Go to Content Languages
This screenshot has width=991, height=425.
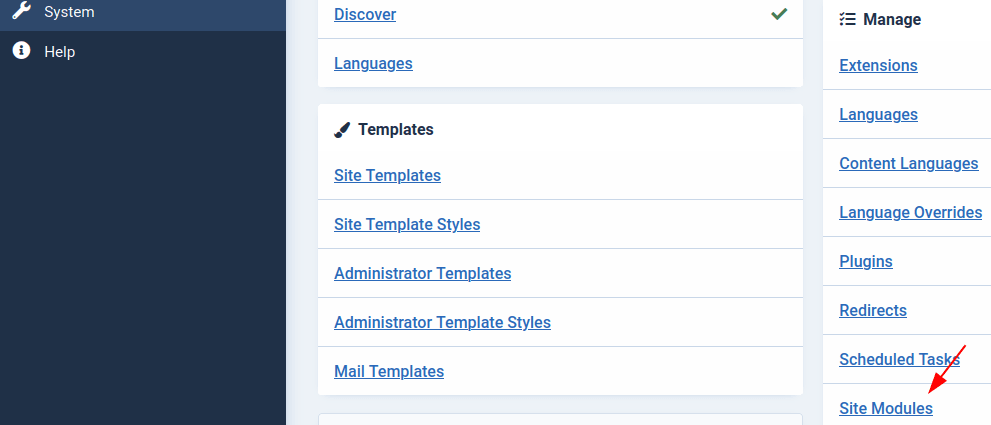908,163
